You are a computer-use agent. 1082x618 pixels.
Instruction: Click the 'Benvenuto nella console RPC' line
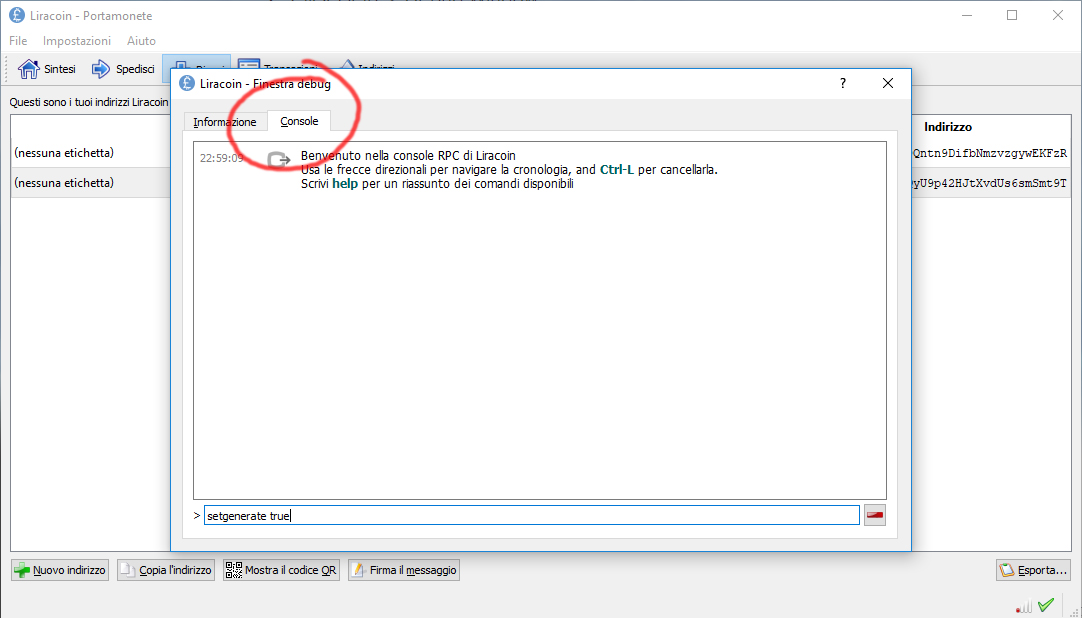[x=409, y=156]
